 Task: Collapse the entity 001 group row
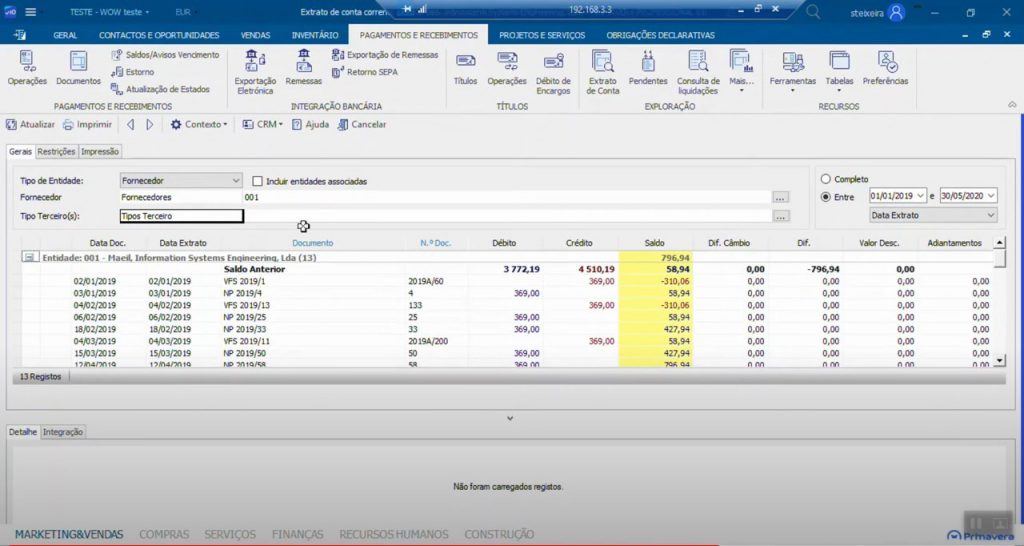(x=29, y=257)
